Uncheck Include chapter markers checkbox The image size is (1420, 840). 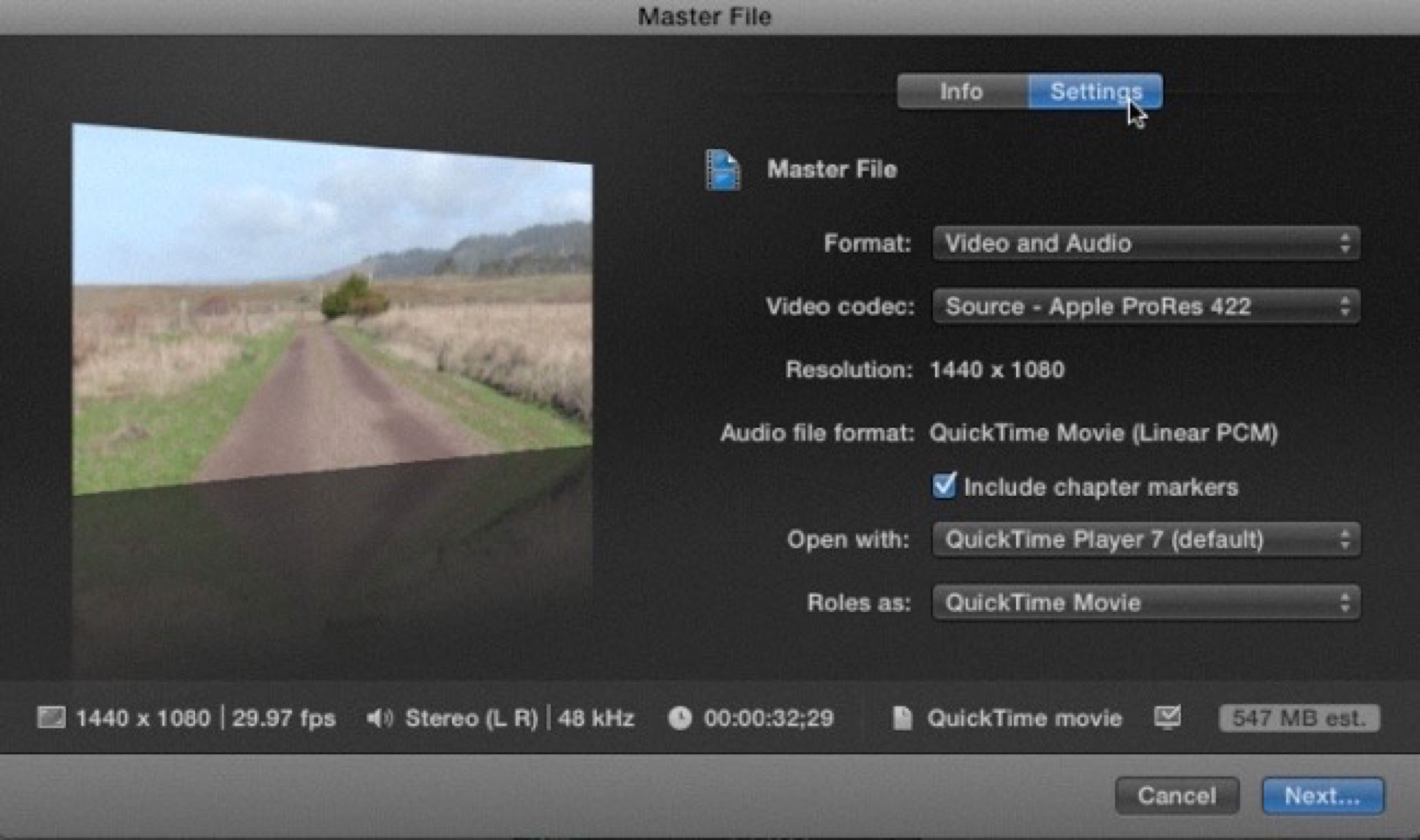click(944, 486)
